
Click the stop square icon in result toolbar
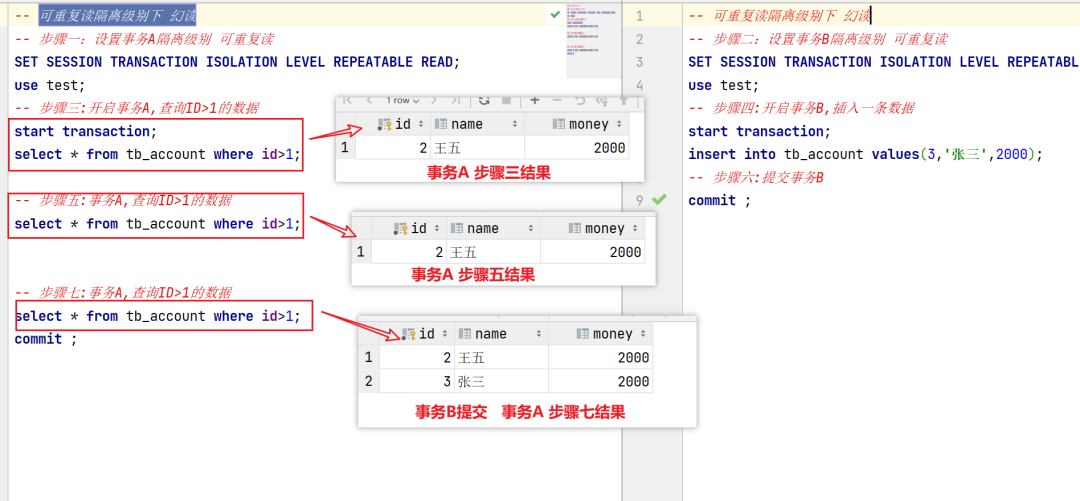pyautogui.click(x=507, y=100)
